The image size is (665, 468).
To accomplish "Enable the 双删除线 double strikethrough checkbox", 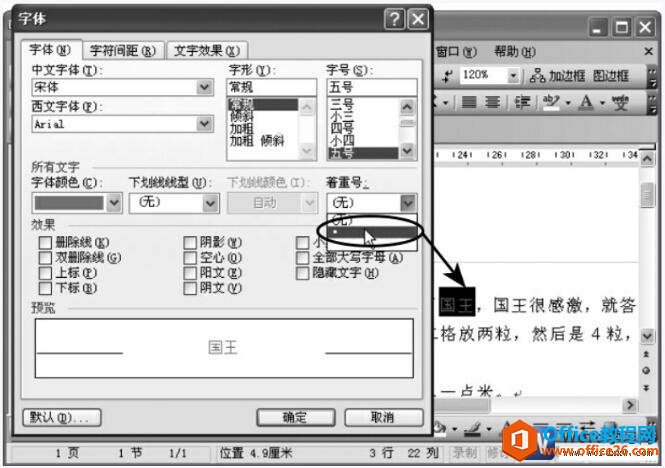I will coord(45,258).
